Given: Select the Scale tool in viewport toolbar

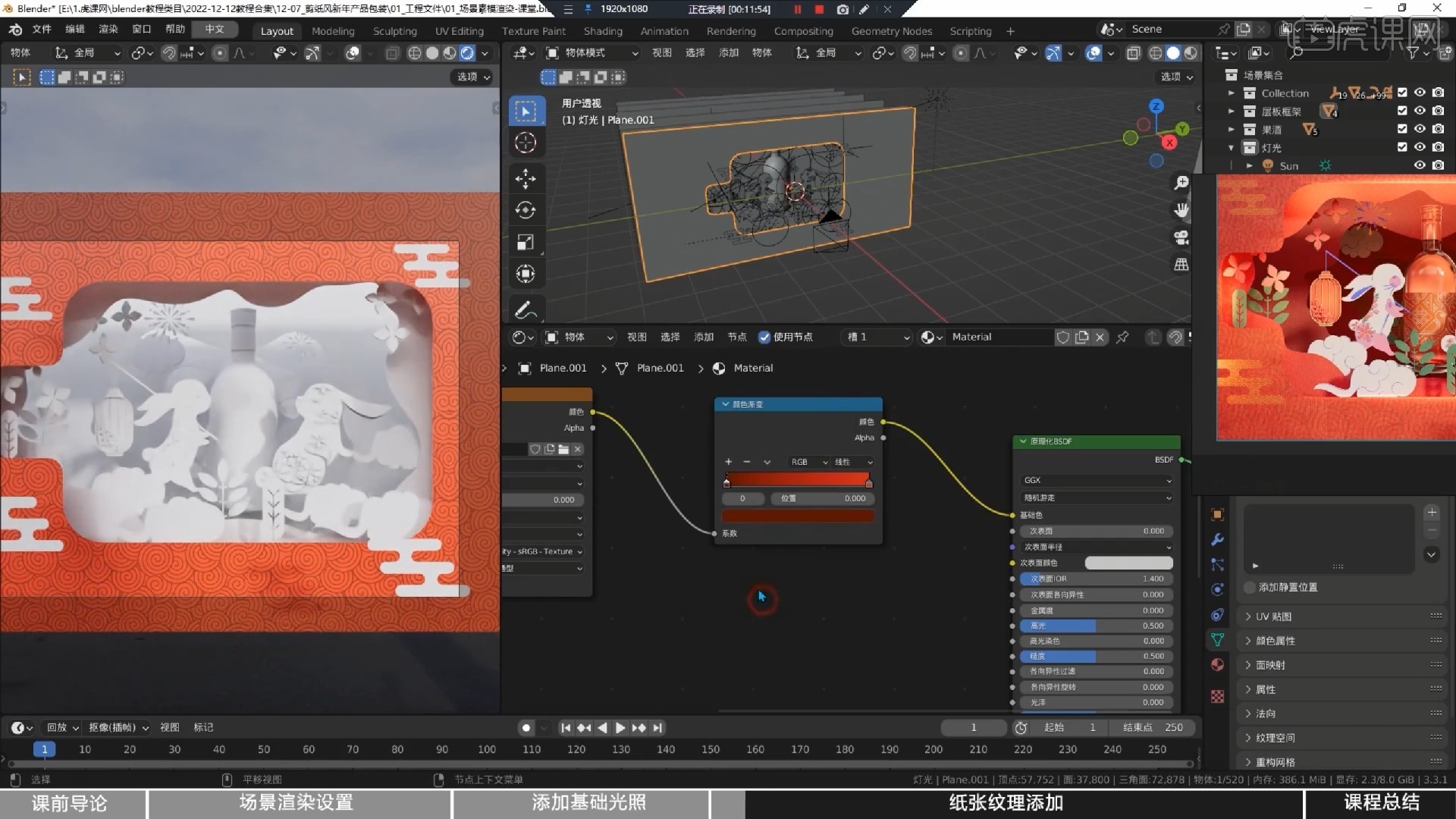Looking at the screenshot, I should (526, 242).
